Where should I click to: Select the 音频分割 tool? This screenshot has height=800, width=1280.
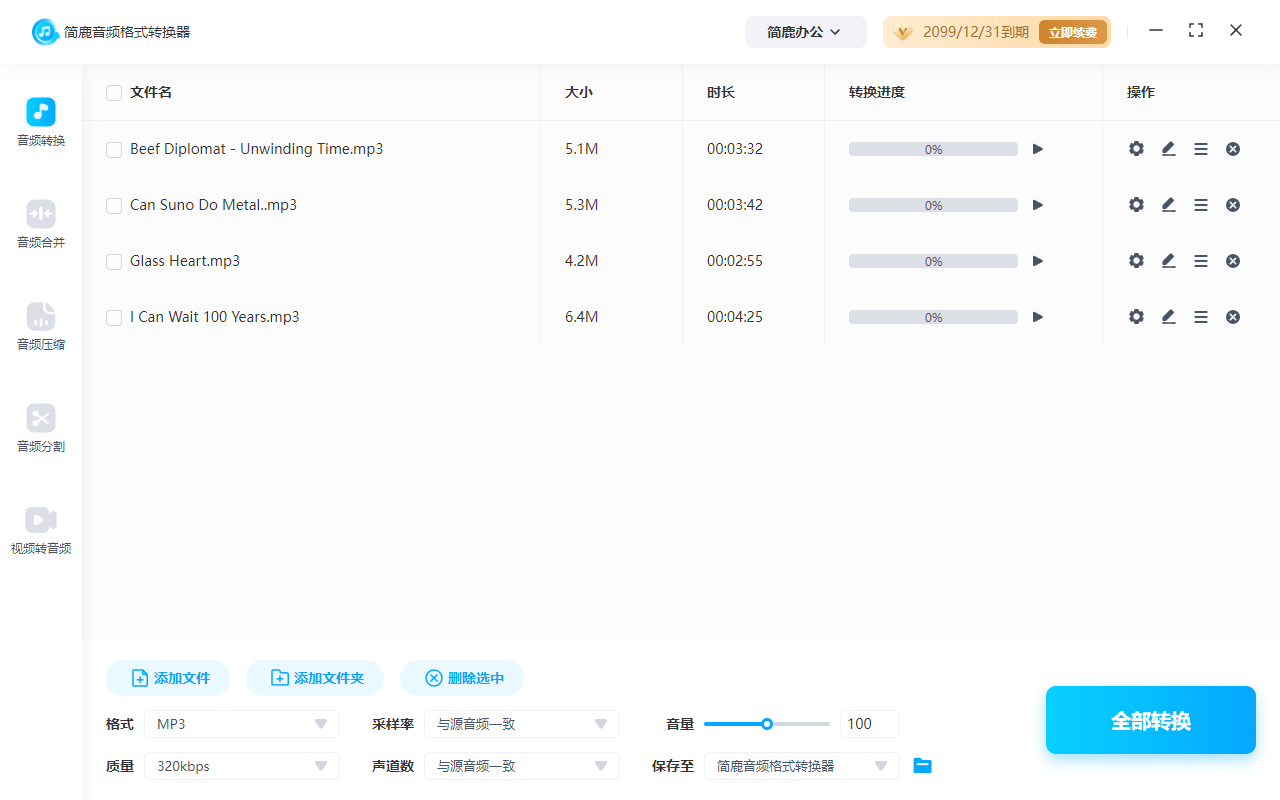[x=40, y=427]
